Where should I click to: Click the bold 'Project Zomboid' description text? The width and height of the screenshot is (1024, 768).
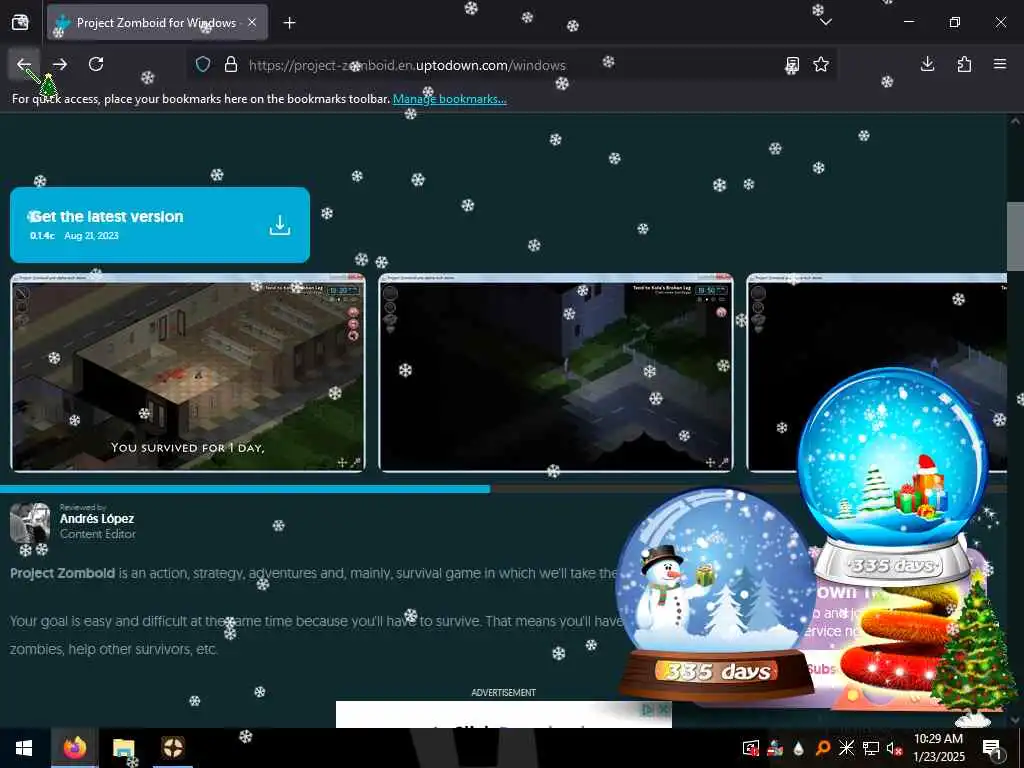pos(63,573)
